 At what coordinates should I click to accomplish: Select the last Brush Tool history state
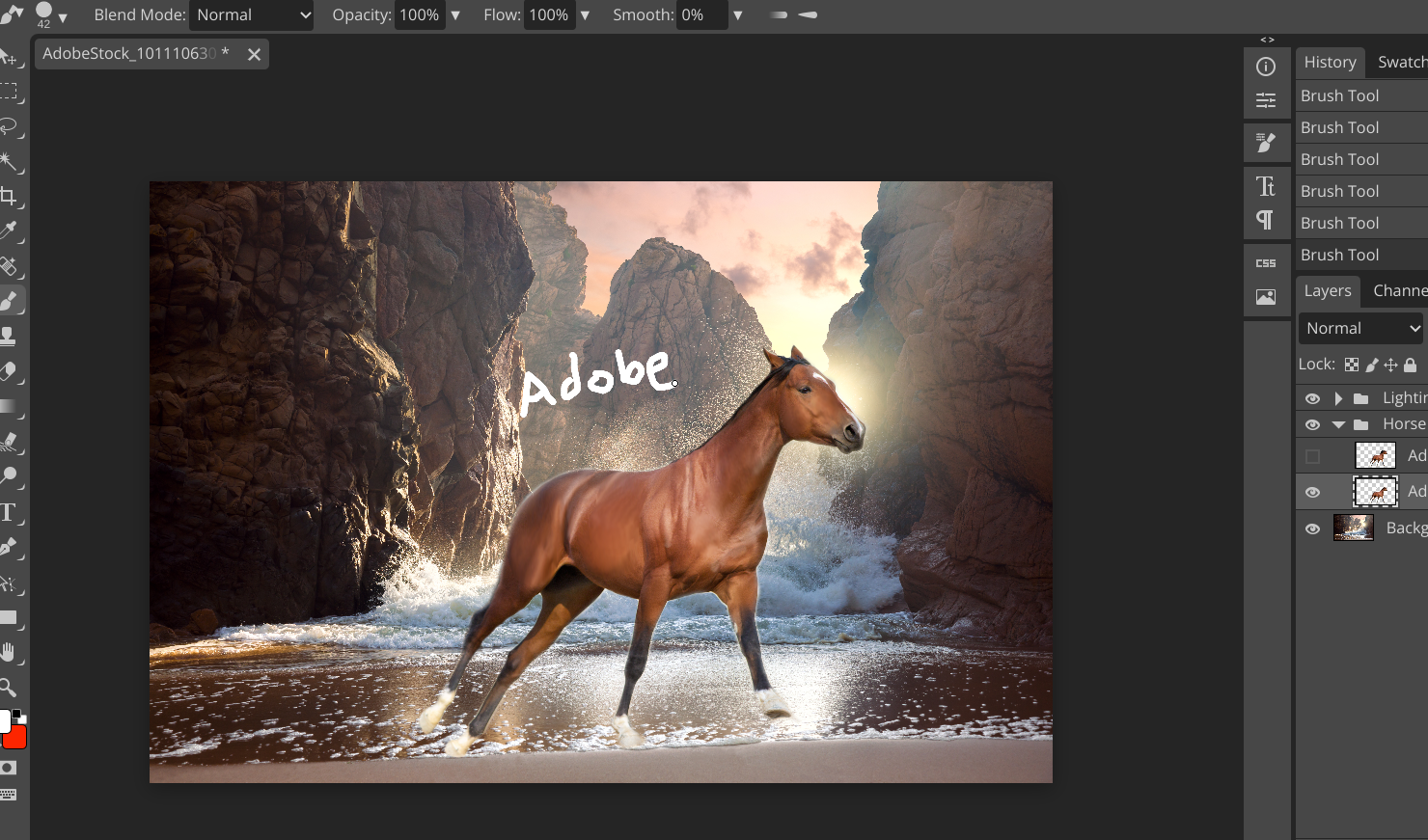[x=1361, y=255]
